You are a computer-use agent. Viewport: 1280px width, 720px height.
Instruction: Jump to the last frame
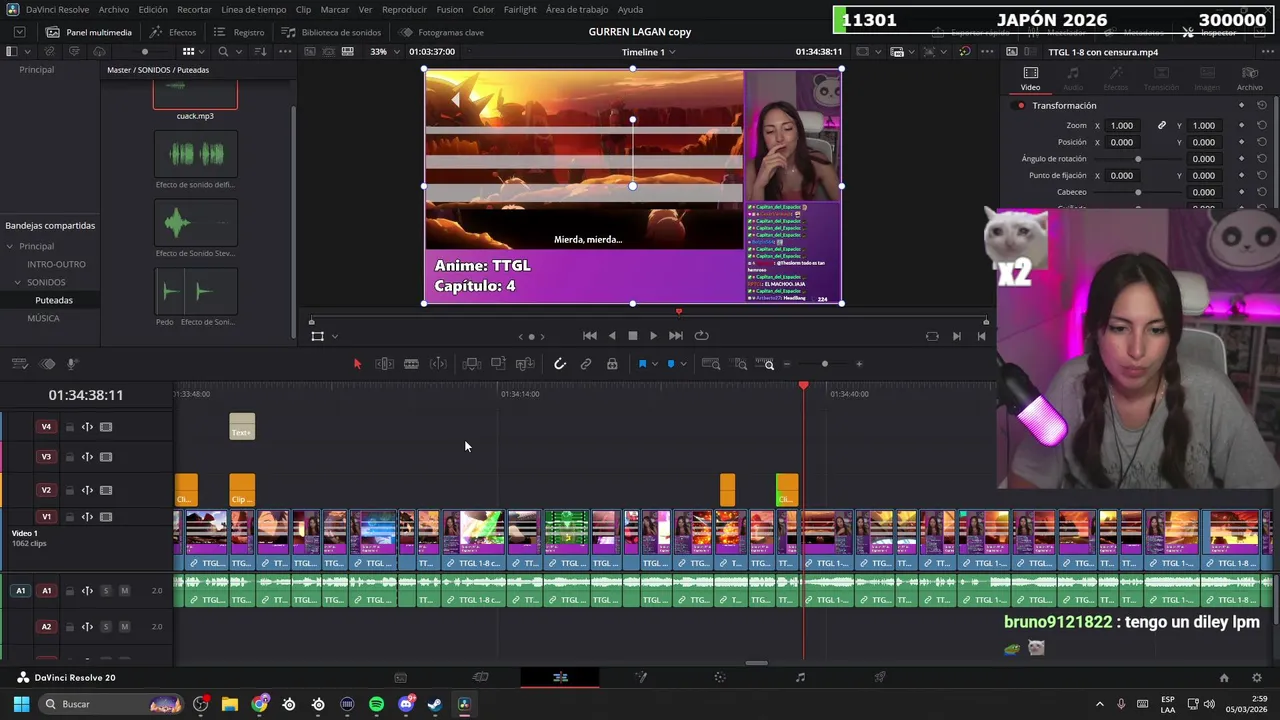(x=676, y=336)
